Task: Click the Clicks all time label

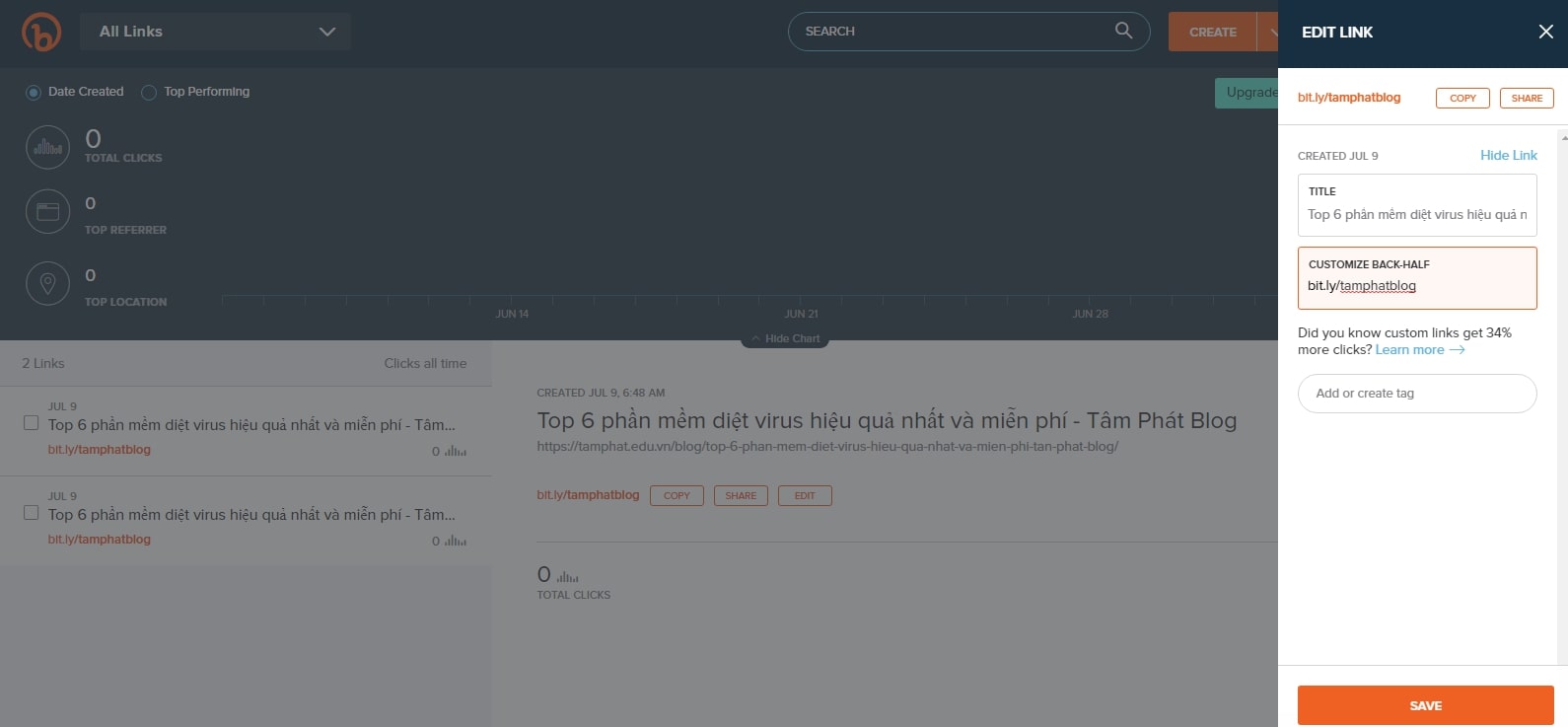Action: click(425, 363)
